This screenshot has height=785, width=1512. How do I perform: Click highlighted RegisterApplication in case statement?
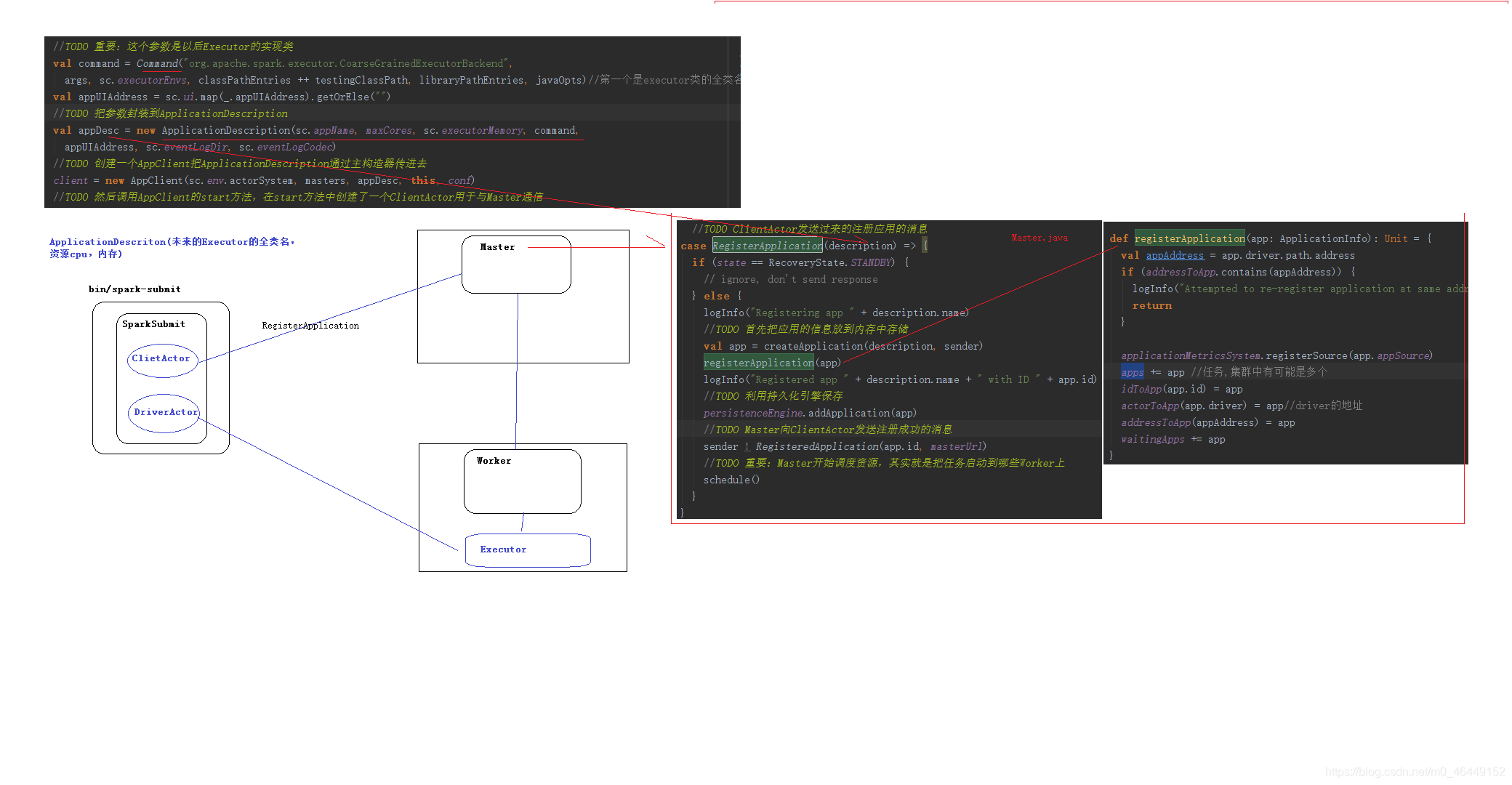768,246
